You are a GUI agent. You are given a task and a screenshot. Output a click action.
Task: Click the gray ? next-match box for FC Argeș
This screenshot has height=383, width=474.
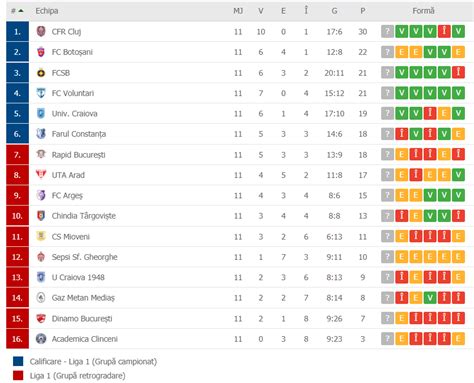coord(387,195)
